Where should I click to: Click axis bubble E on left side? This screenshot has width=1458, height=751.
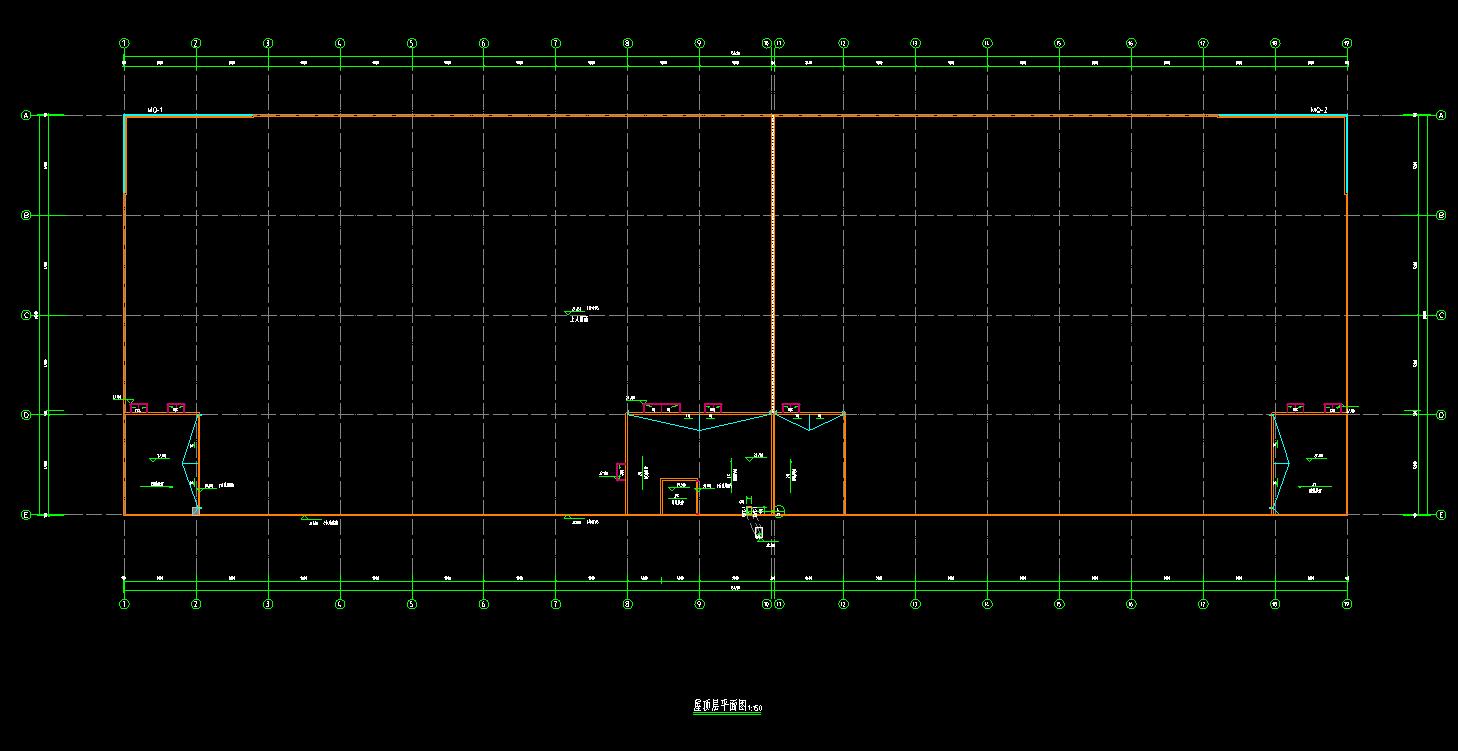click(x=26, y=515)
